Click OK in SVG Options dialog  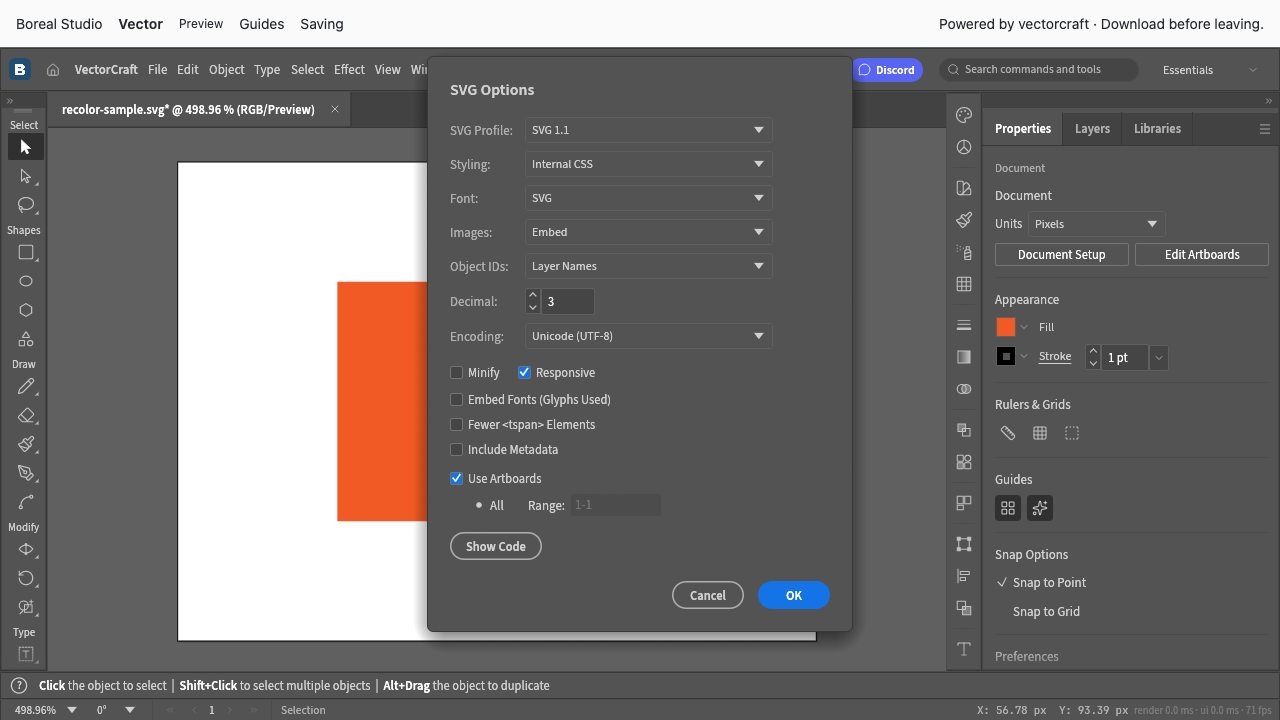click(x=794, y=595)
